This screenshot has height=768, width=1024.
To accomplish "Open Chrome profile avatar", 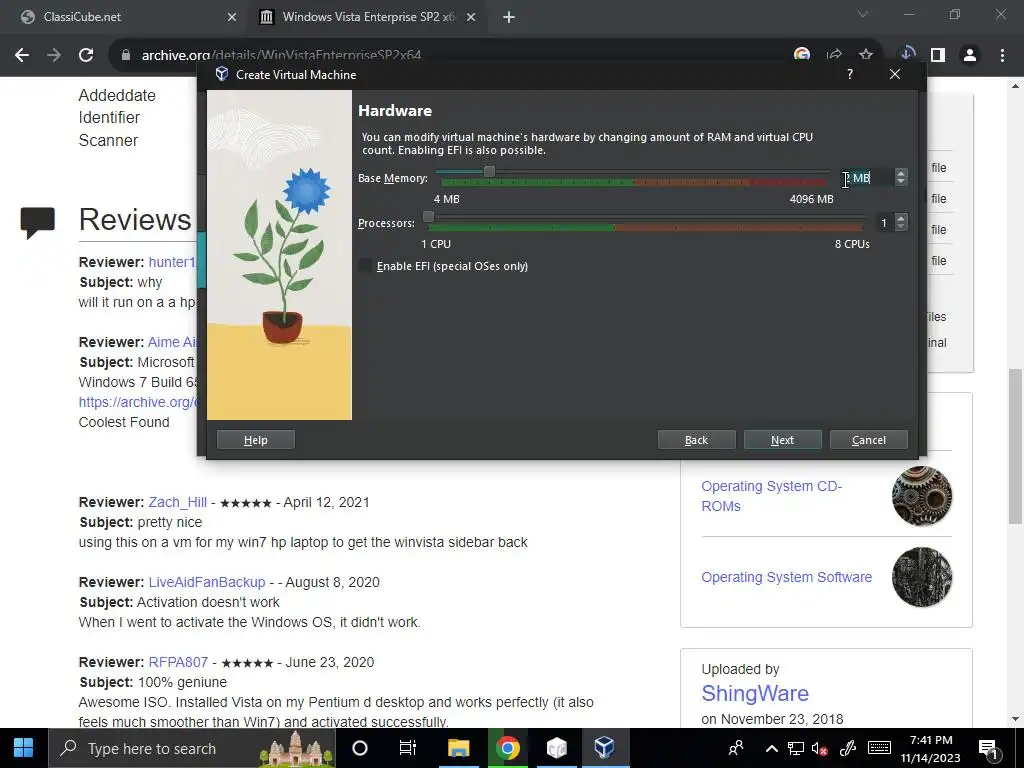I will tap(970, 56).
